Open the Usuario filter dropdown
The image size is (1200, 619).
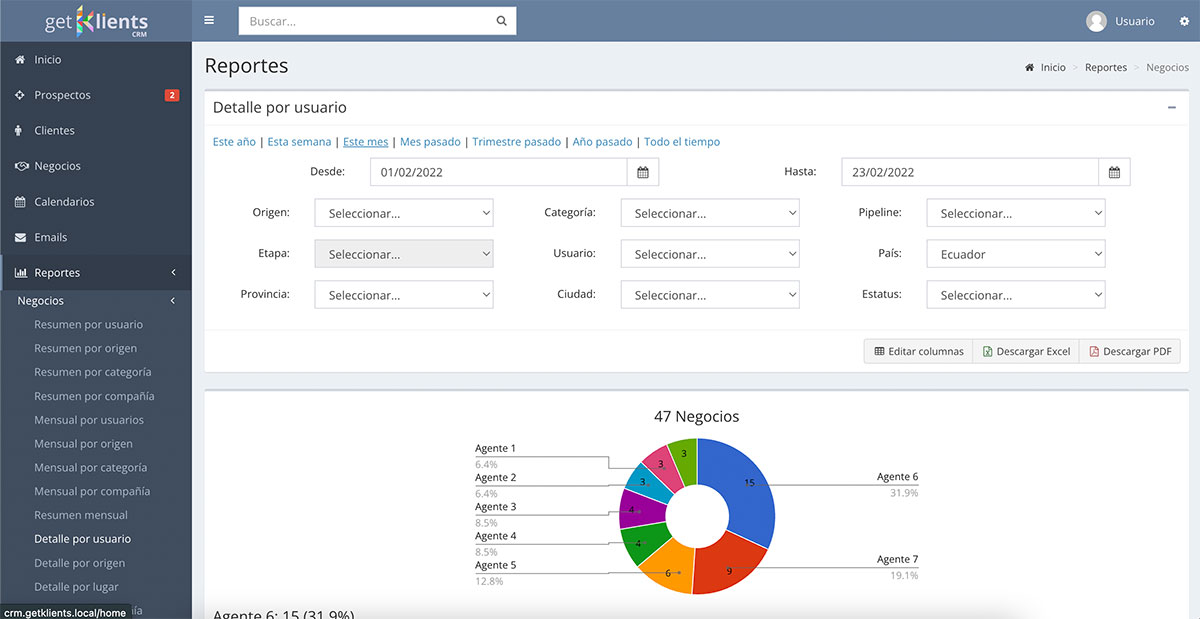click(x=709, y=254)
